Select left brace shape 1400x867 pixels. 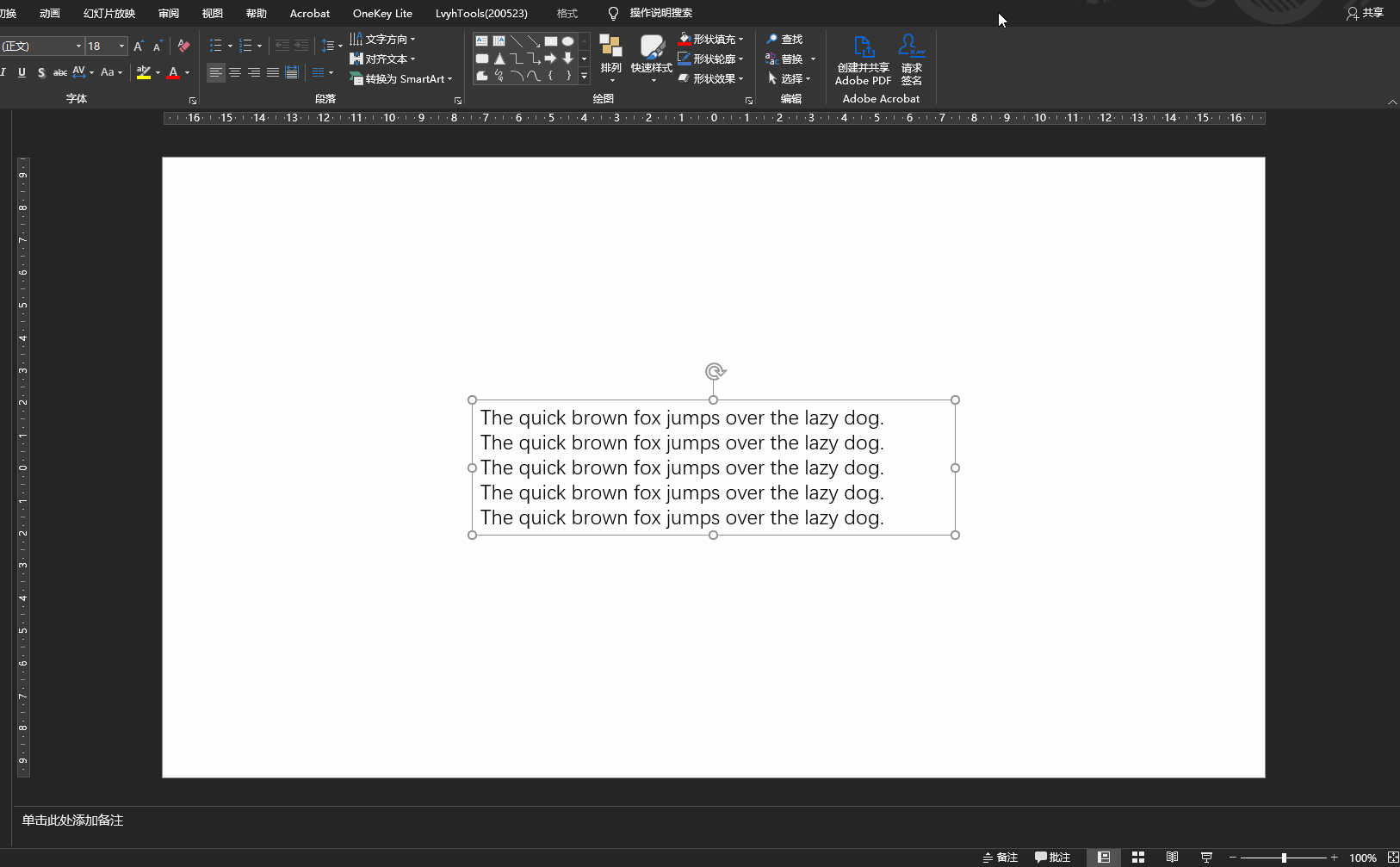click(x=551, y=76)
